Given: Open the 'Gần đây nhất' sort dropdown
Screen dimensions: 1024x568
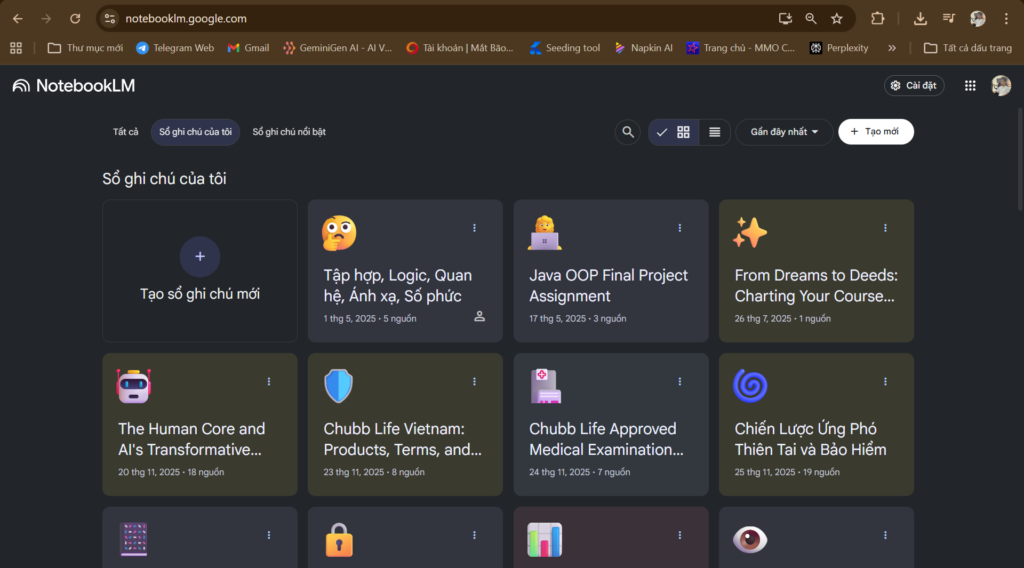Looking at the screenshot, I should [x=784, y=132].
